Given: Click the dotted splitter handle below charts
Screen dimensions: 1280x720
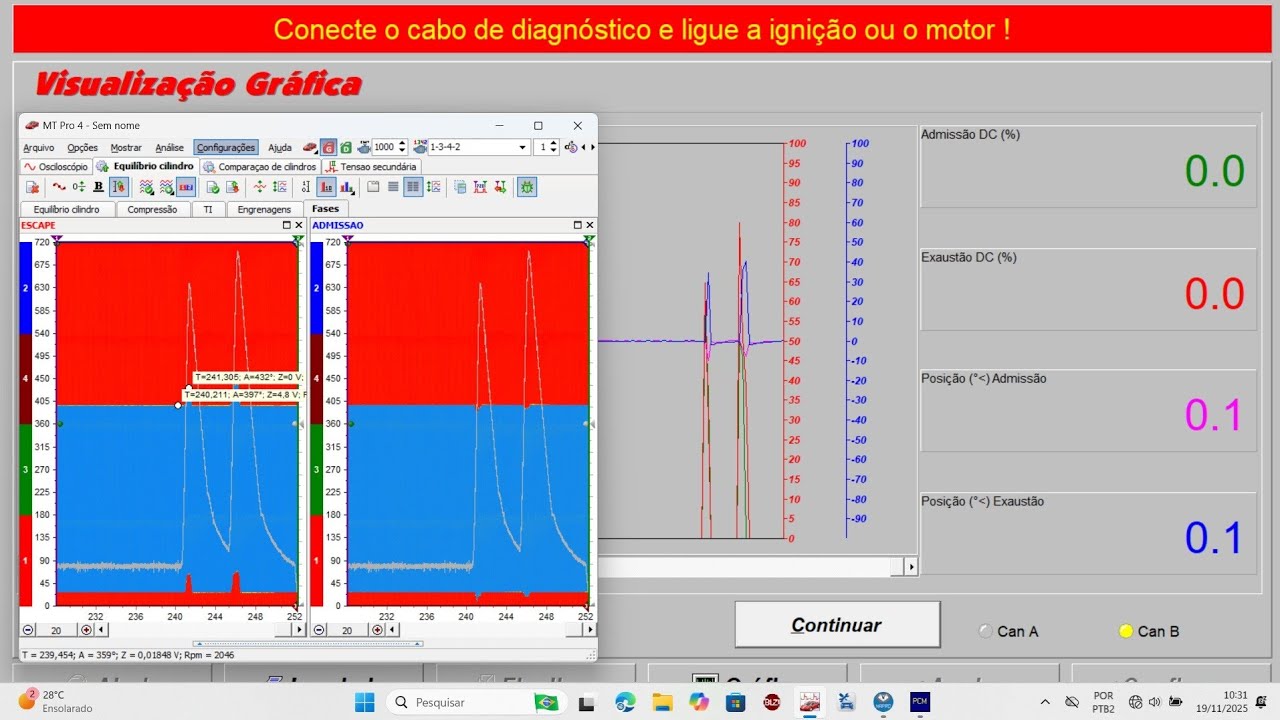Looking at the screenshot, I should pyautogui.click(x=308, y=644).
